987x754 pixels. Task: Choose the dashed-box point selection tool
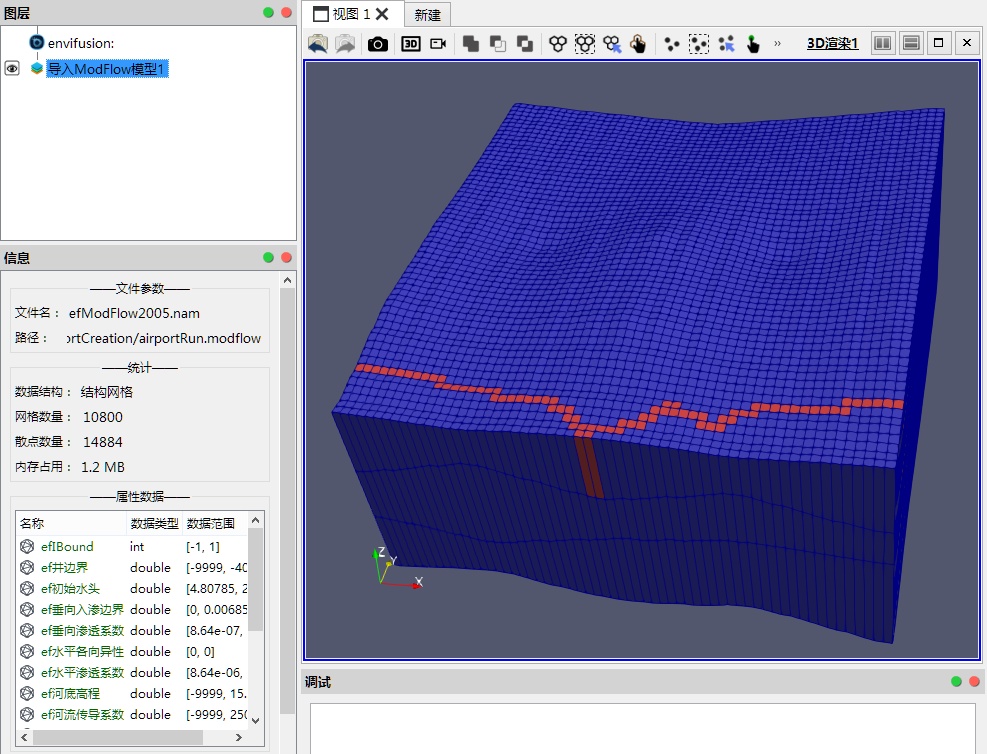pos(699,43)
